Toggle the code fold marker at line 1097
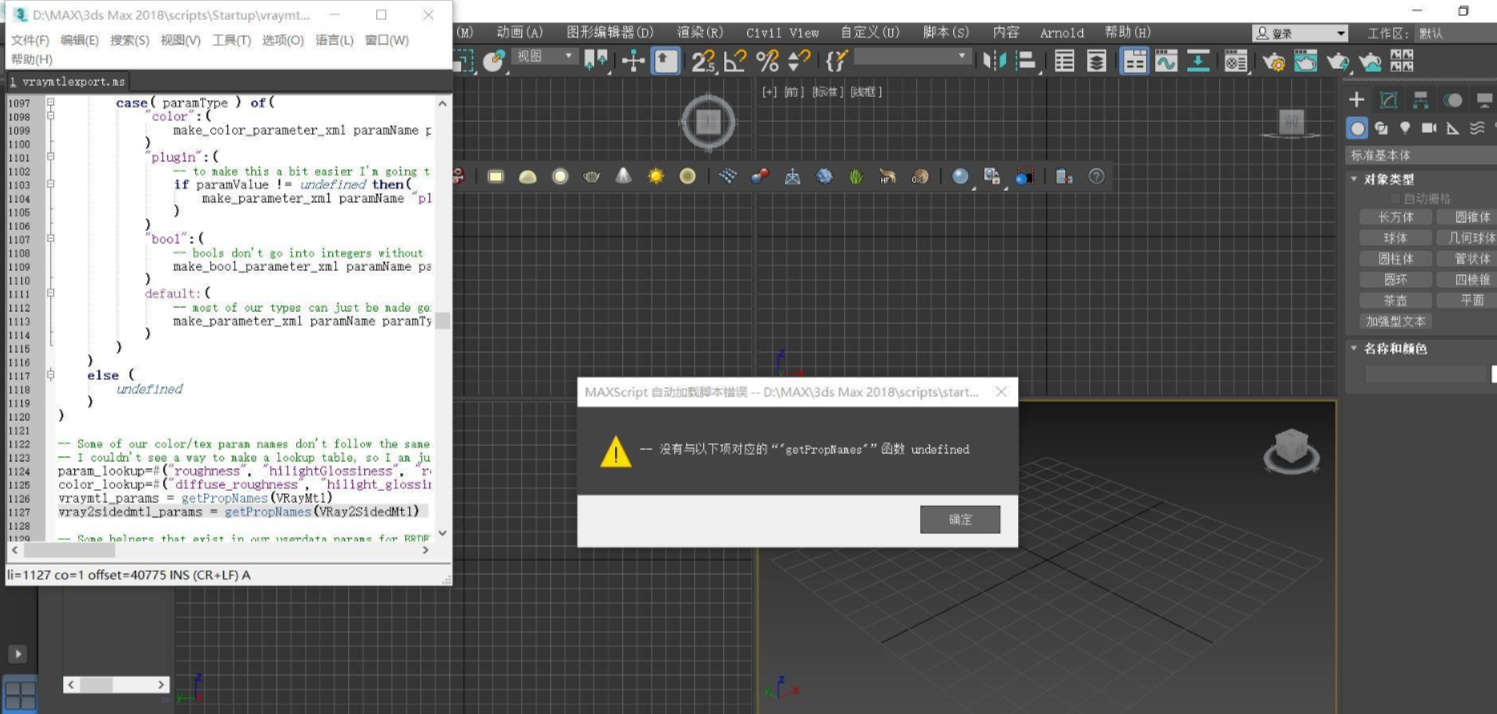 (50, 103)
